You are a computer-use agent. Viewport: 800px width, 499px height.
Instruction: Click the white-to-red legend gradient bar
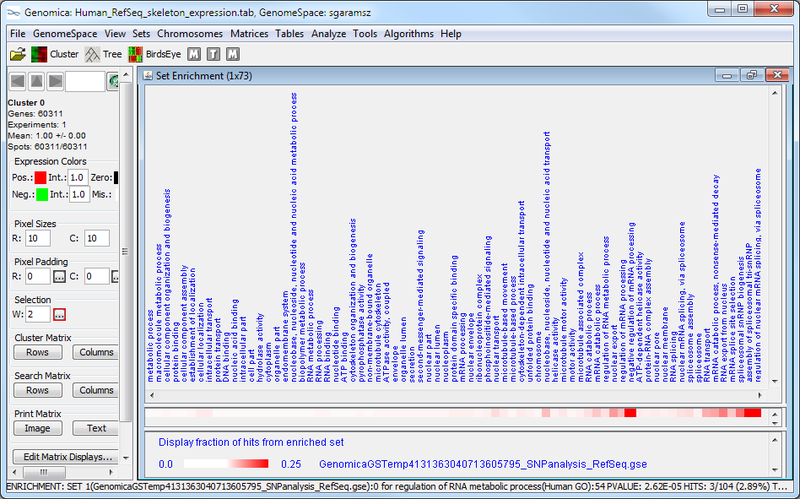tap(226, 464)
